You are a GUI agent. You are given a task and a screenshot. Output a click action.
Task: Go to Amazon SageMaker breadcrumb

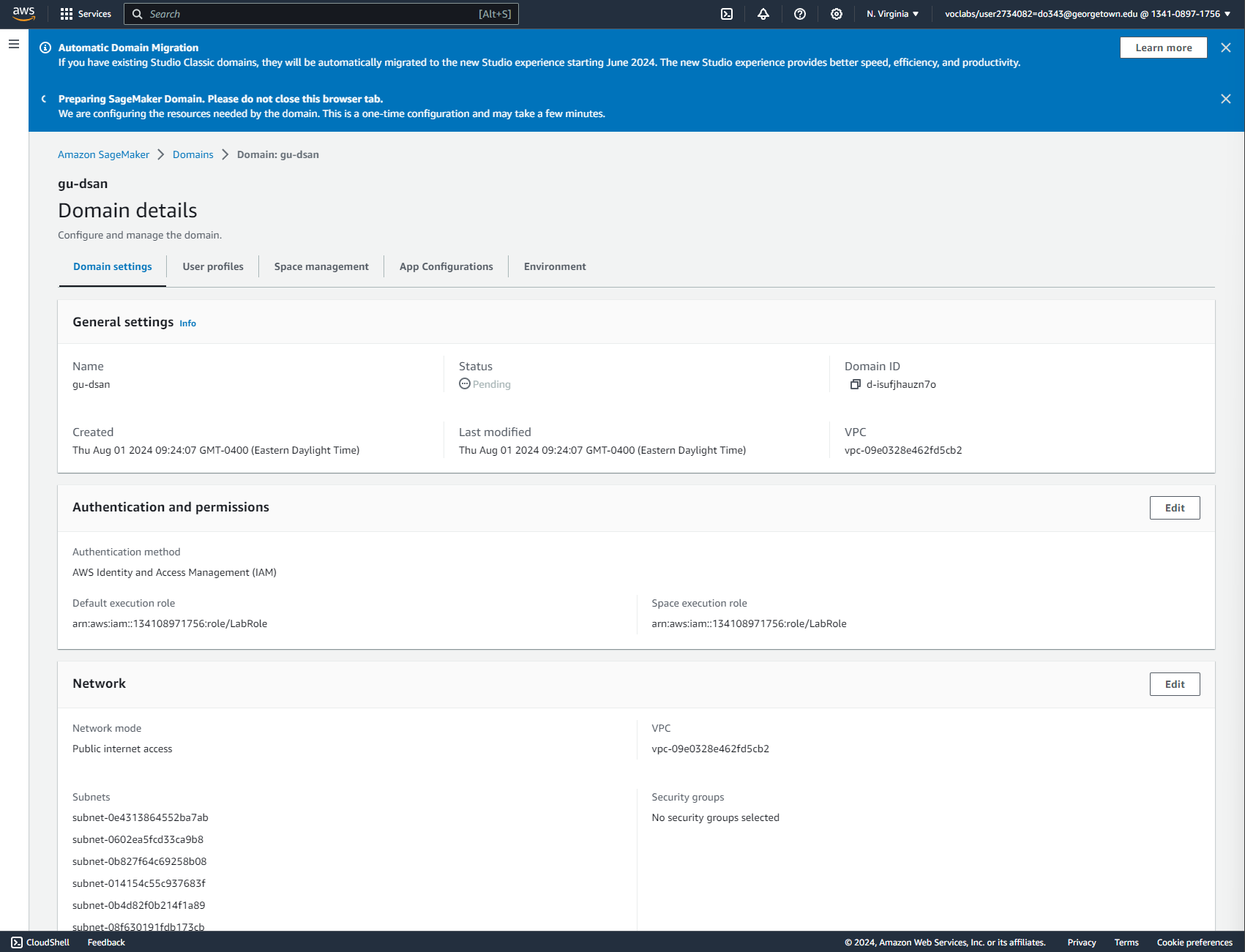(x=103, y=154)
